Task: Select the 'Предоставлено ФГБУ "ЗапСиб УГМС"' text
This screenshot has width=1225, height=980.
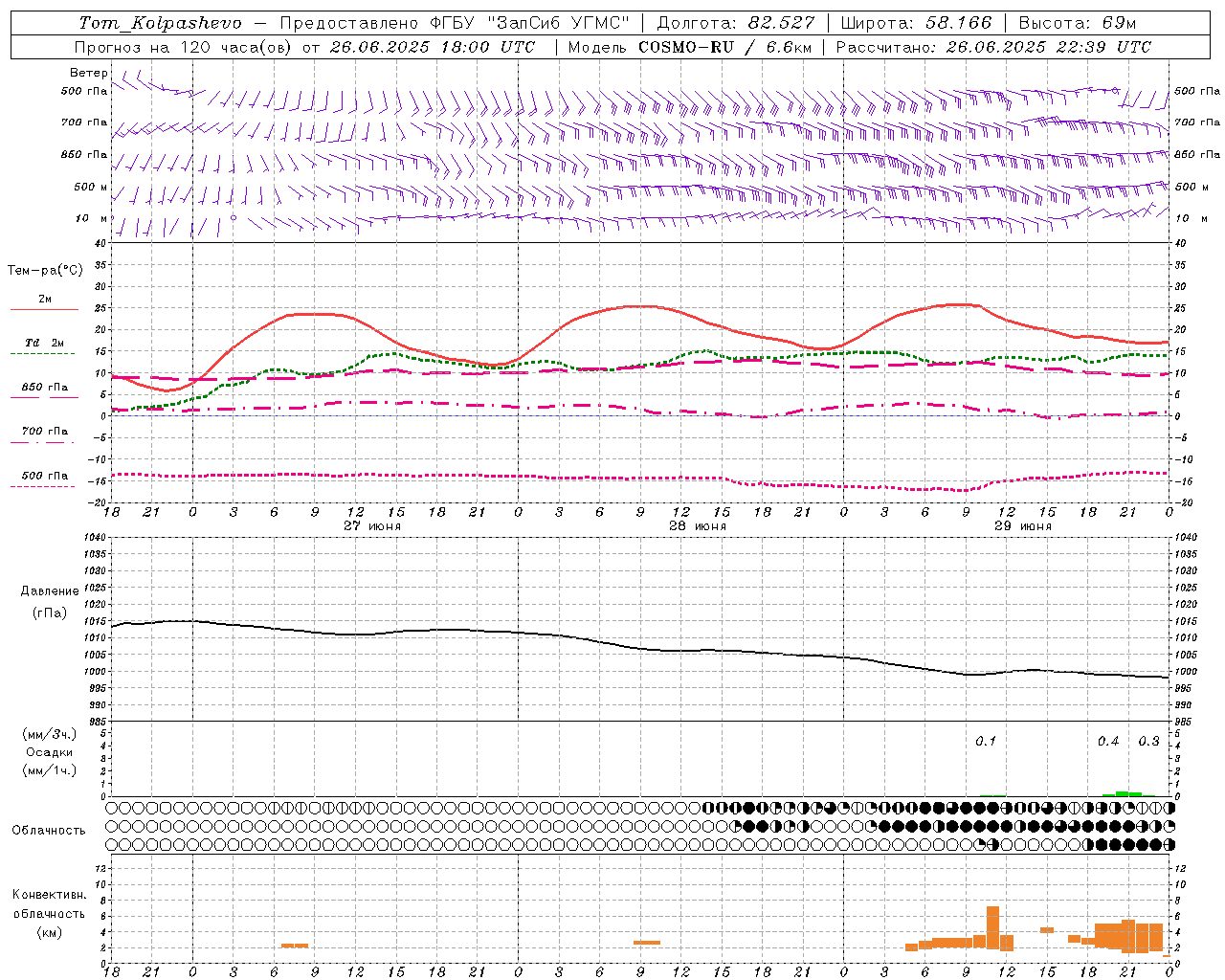Action: (x=455, y=23)
